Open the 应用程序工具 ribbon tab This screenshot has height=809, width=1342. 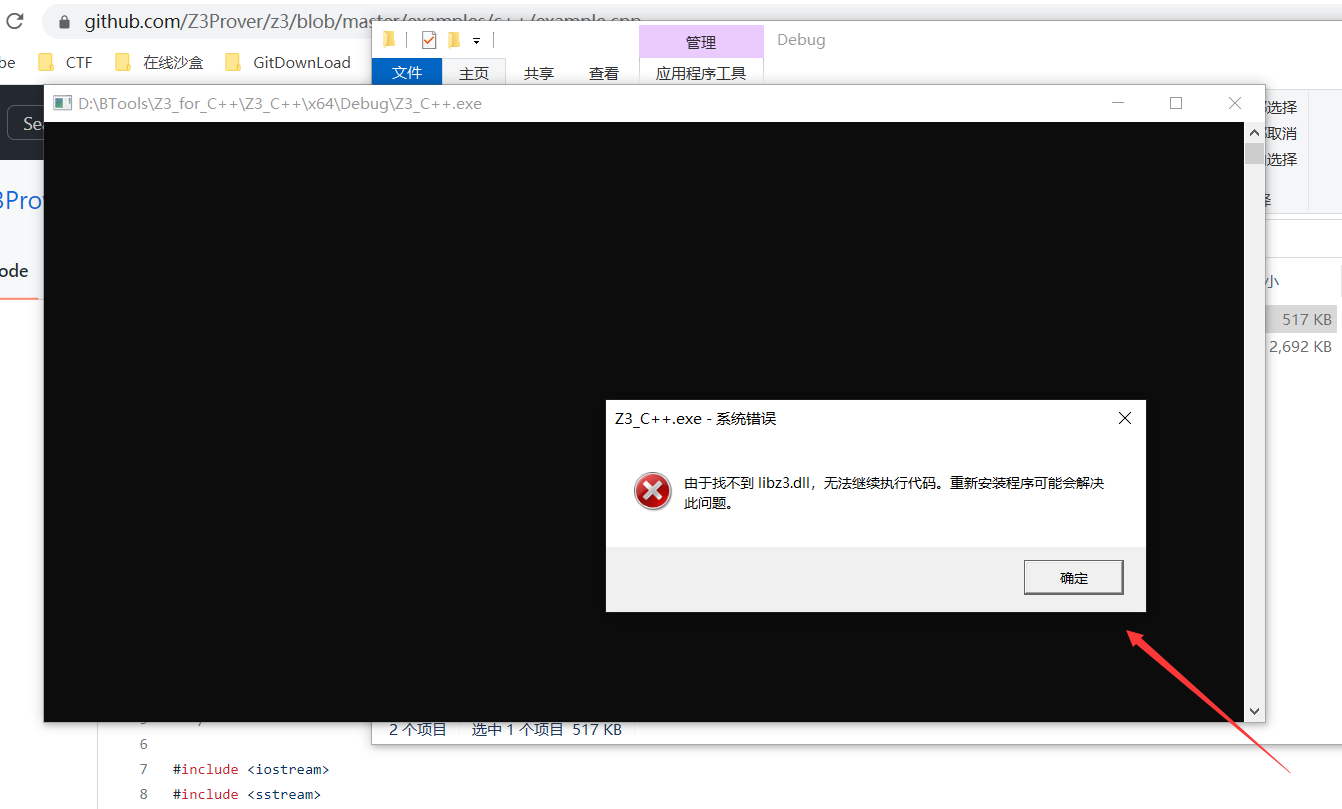pyautogui.click(x=701, y=72)
